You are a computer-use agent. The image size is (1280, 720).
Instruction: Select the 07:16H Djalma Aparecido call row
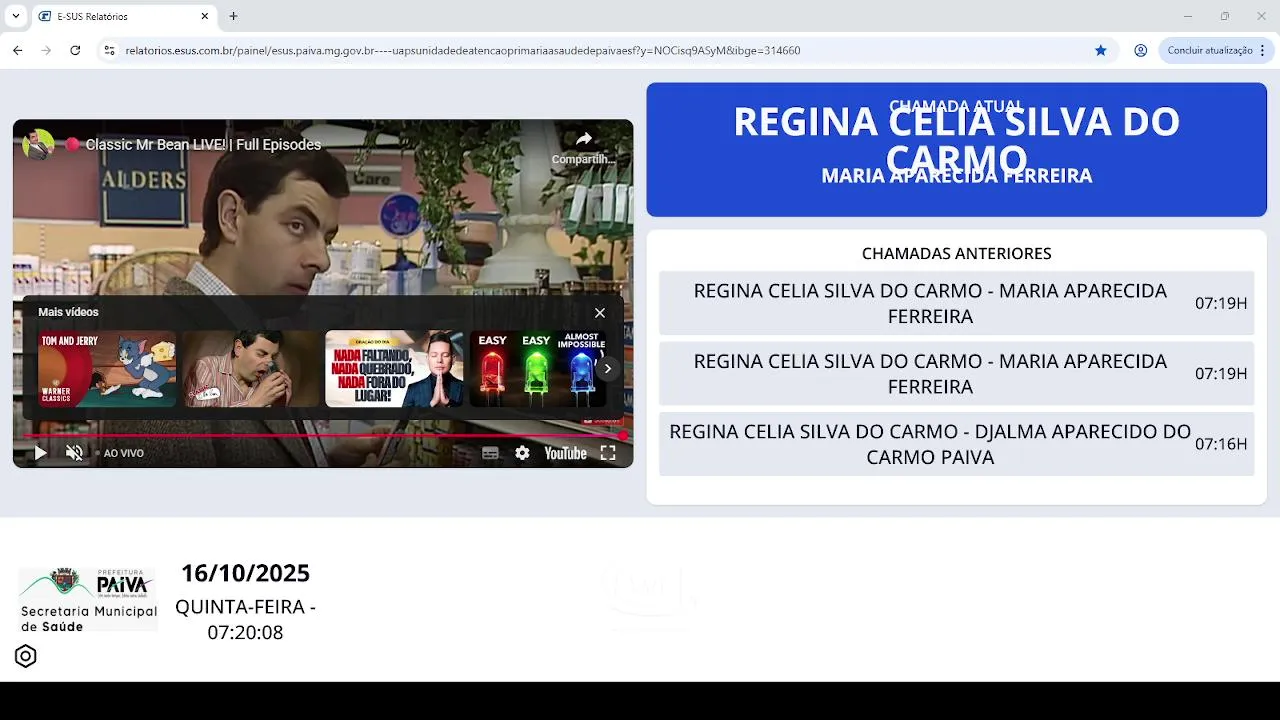(x=956, y=444)
